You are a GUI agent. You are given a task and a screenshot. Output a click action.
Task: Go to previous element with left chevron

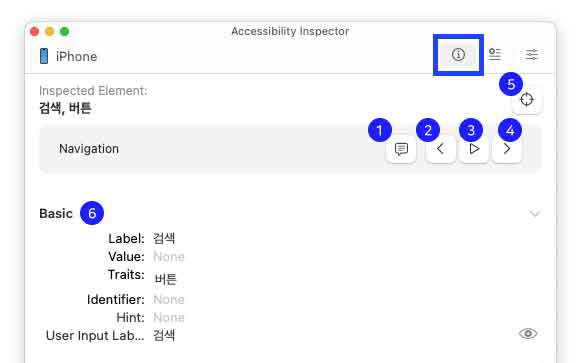[440, 149]
